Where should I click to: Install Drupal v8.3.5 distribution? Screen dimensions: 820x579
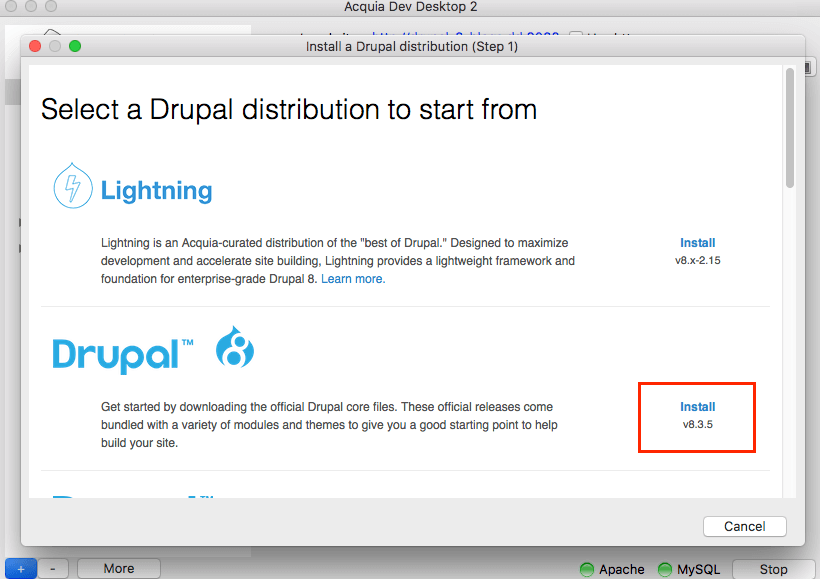click(697, 407)
